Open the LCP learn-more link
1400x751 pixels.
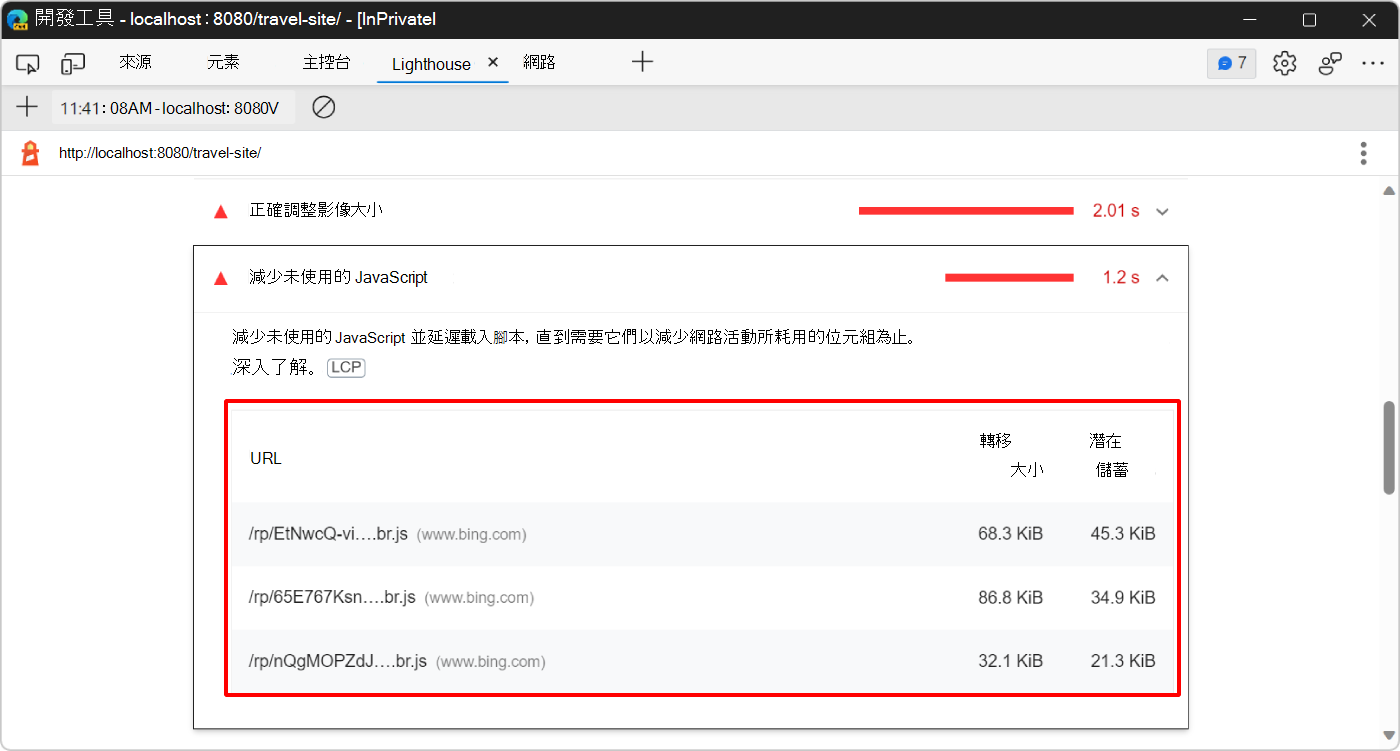tap(345, 367)
